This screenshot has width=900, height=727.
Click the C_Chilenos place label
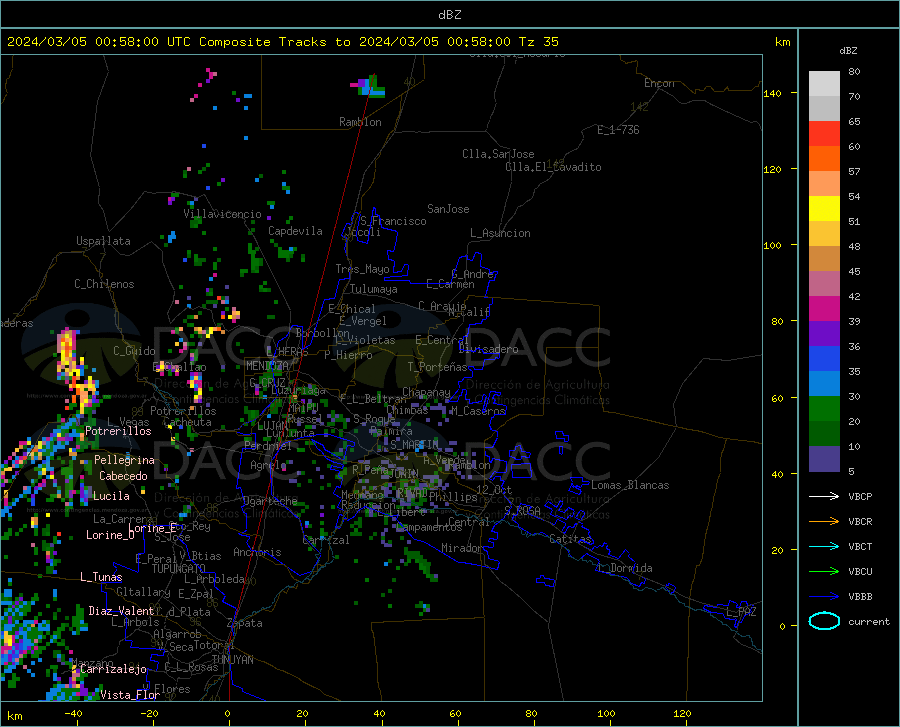tap(104, 284)
